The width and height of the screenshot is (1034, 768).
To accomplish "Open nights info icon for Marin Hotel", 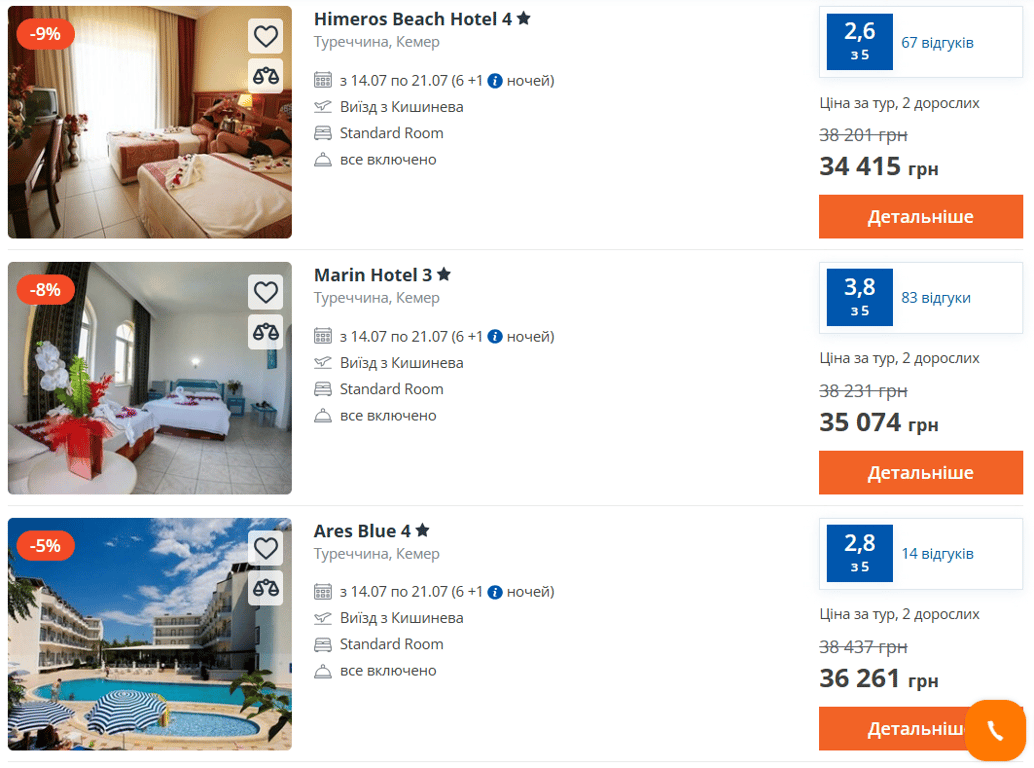I will [494, 337].
